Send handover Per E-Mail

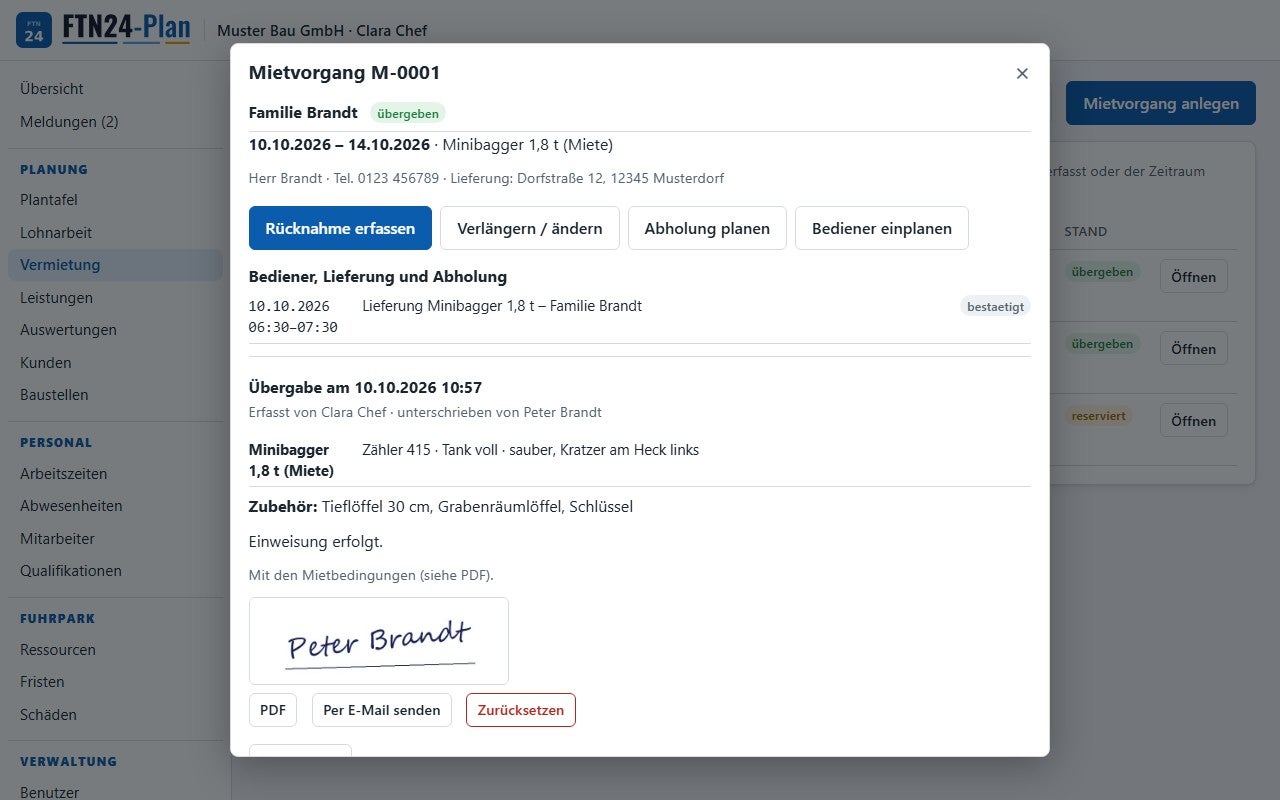[x=382, y=710]
